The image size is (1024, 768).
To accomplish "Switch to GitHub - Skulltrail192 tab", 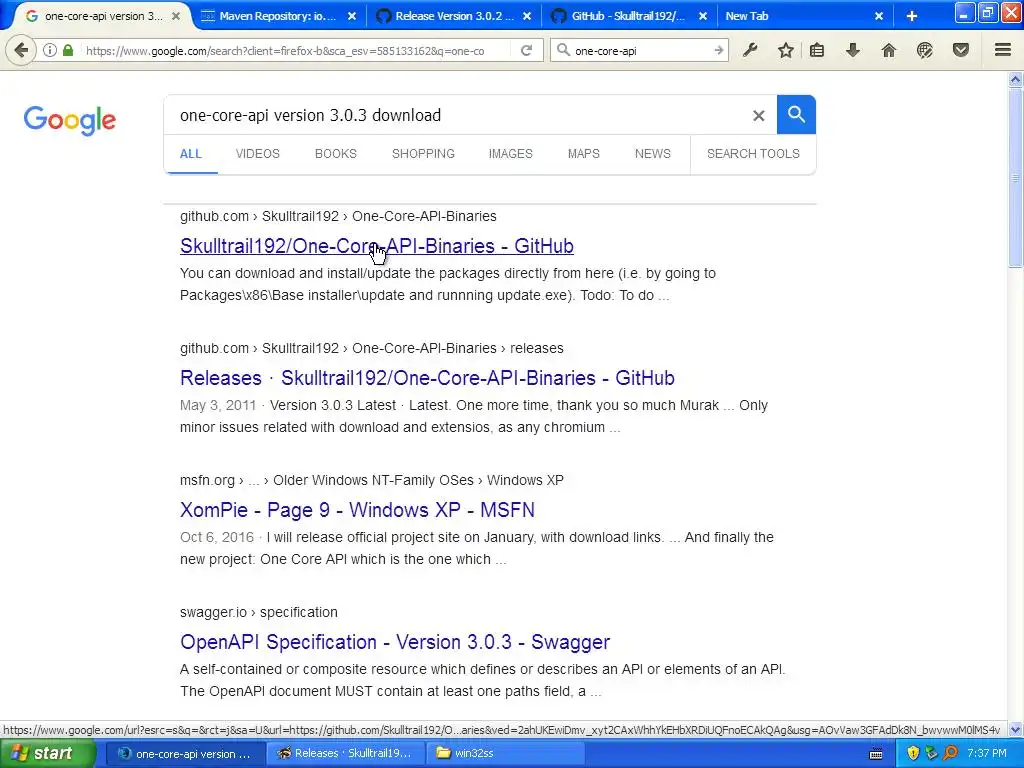I will pos(628,16).
